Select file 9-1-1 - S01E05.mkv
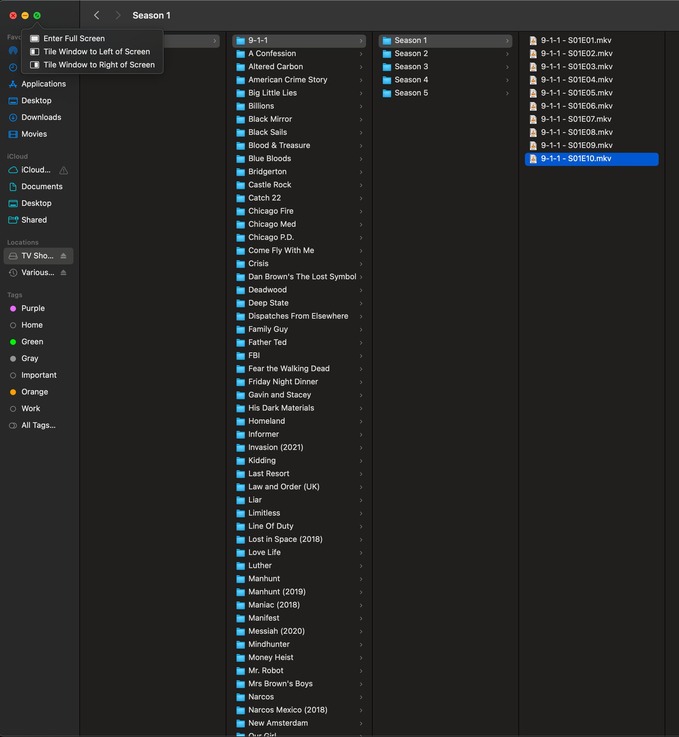 tap(592, 93)
